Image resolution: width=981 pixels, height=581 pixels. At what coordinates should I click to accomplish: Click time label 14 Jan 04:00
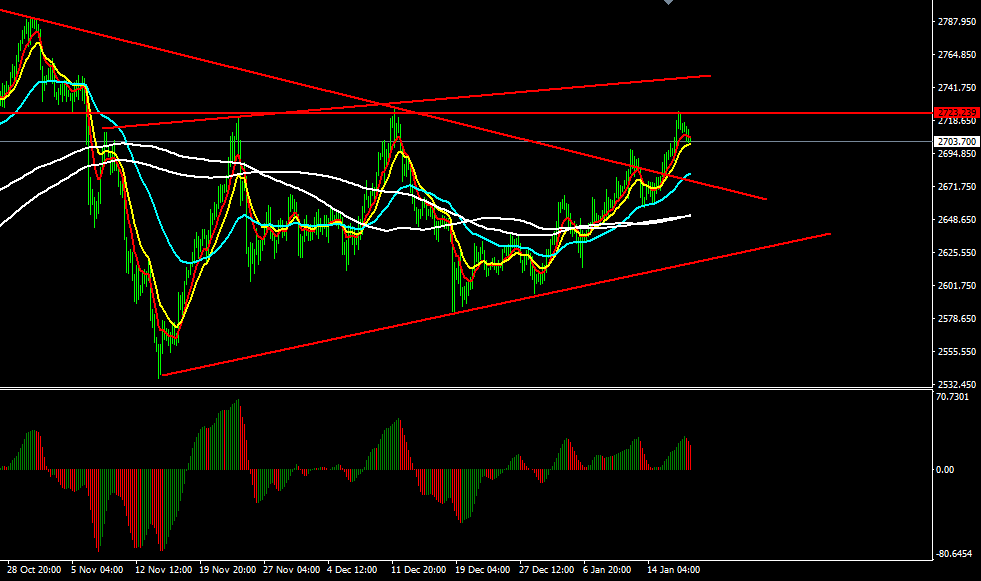coord(673,570)
